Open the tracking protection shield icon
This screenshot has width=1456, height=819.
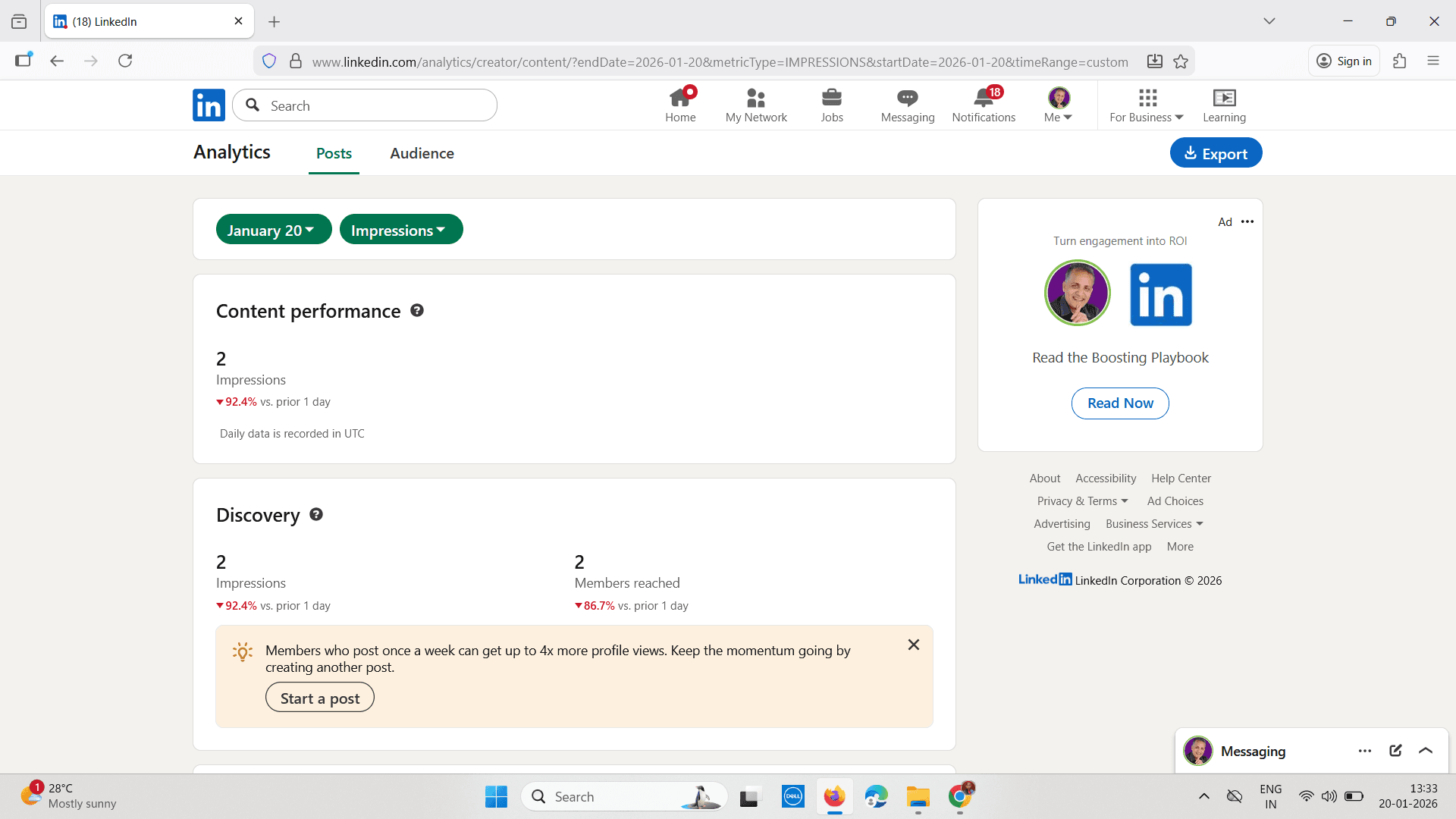(269, 61)
